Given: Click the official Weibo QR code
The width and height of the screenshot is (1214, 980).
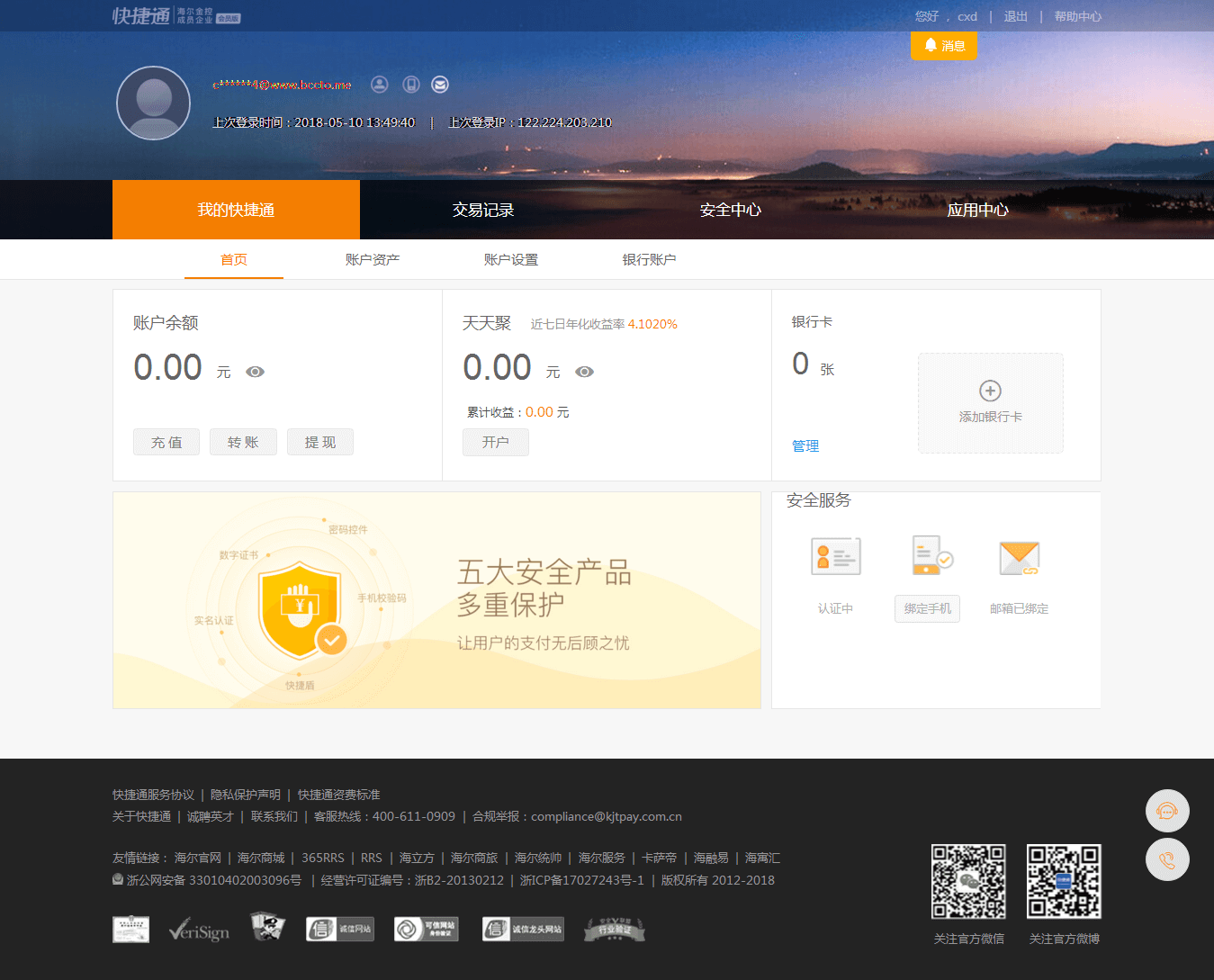Looking at the screenshot, I should [x=1064, y=881].
